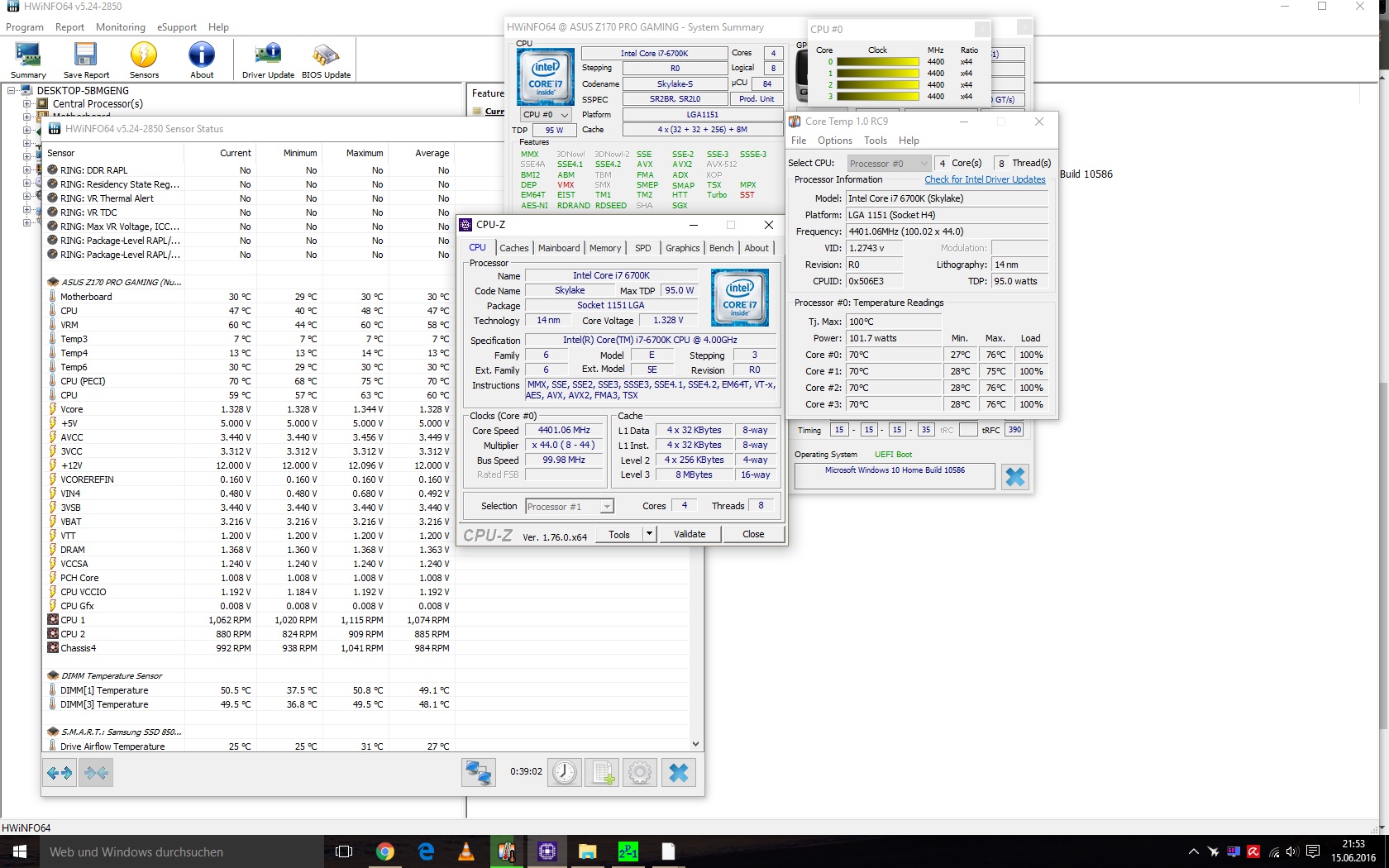This screenshot has height=868, width=1389.
Task: Select the CPU (PECI) sensor row
Action: click(x=250, y=381)
